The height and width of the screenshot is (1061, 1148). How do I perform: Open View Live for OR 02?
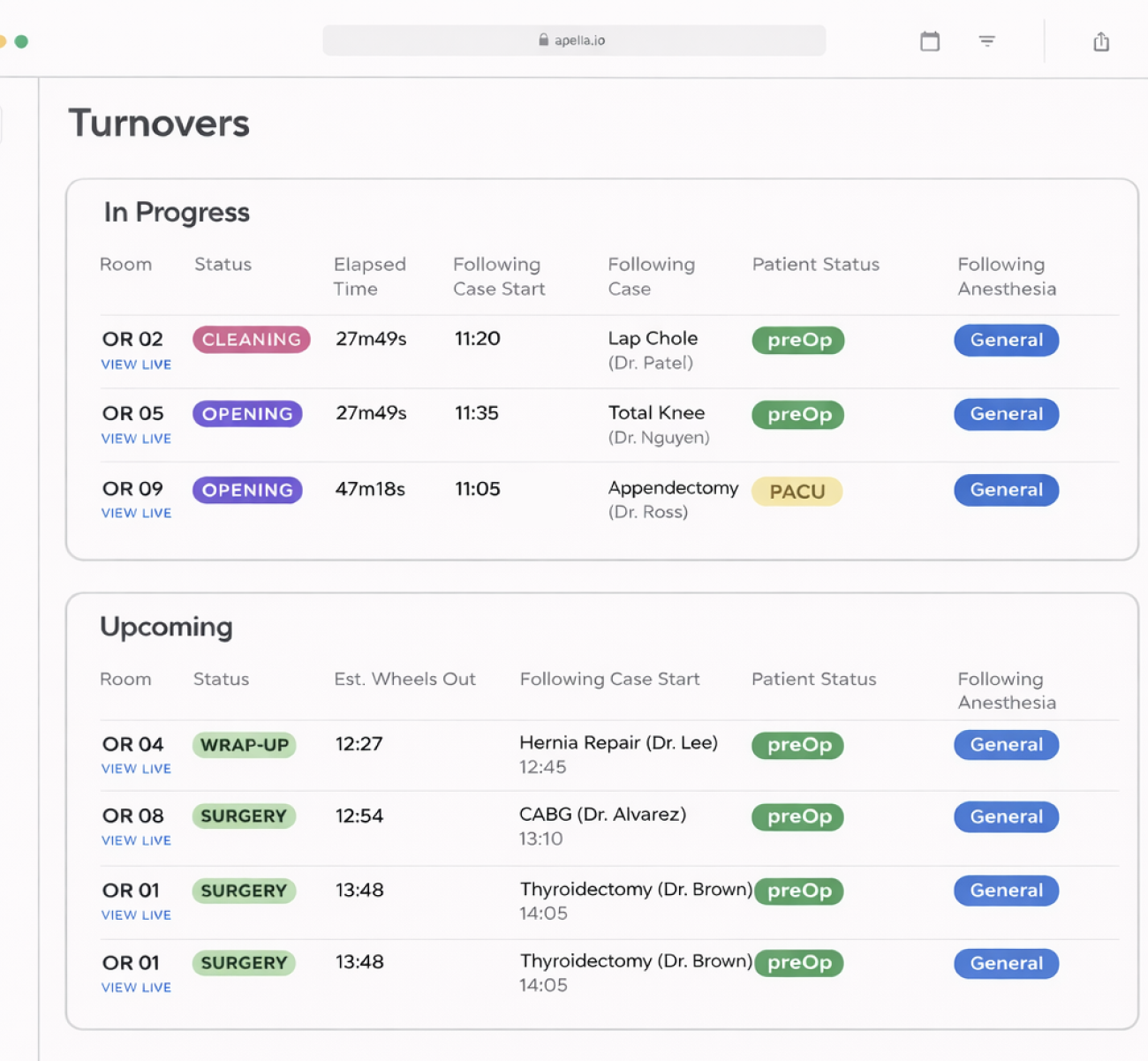136,365
